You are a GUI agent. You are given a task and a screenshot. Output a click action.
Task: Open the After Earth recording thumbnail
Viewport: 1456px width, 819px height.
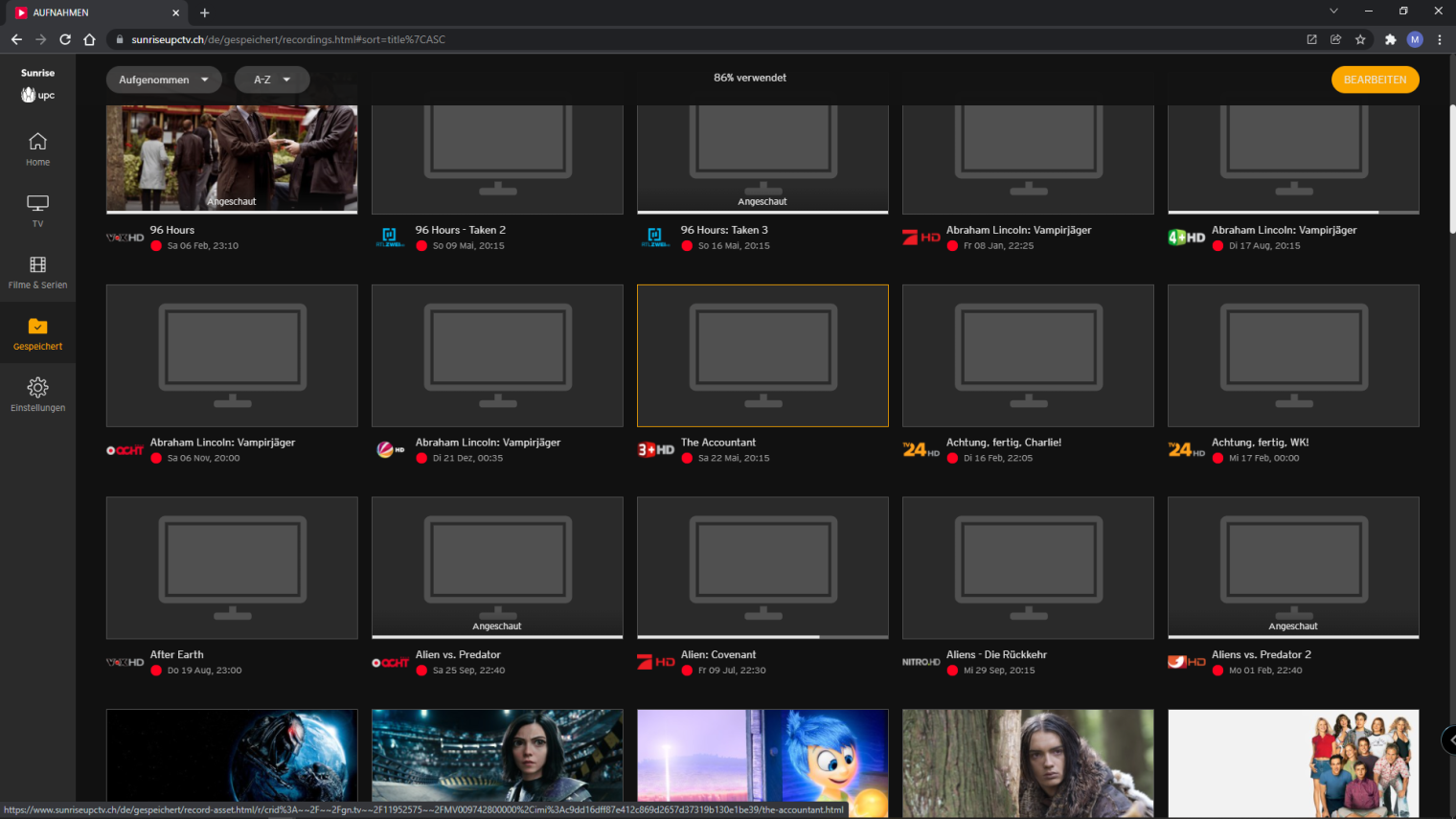coord(232,567)
